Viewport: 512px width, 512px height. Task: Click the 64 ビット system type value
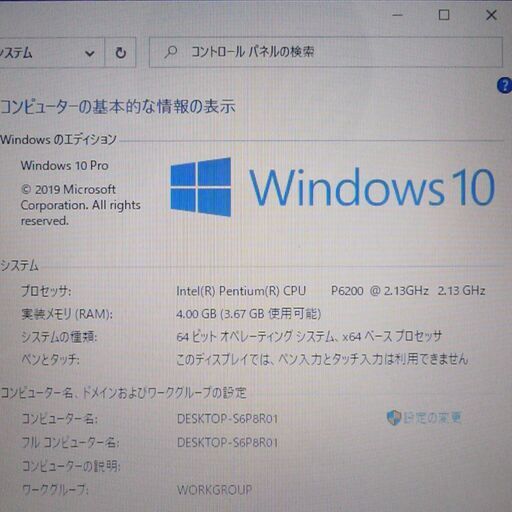coord(309,336)
